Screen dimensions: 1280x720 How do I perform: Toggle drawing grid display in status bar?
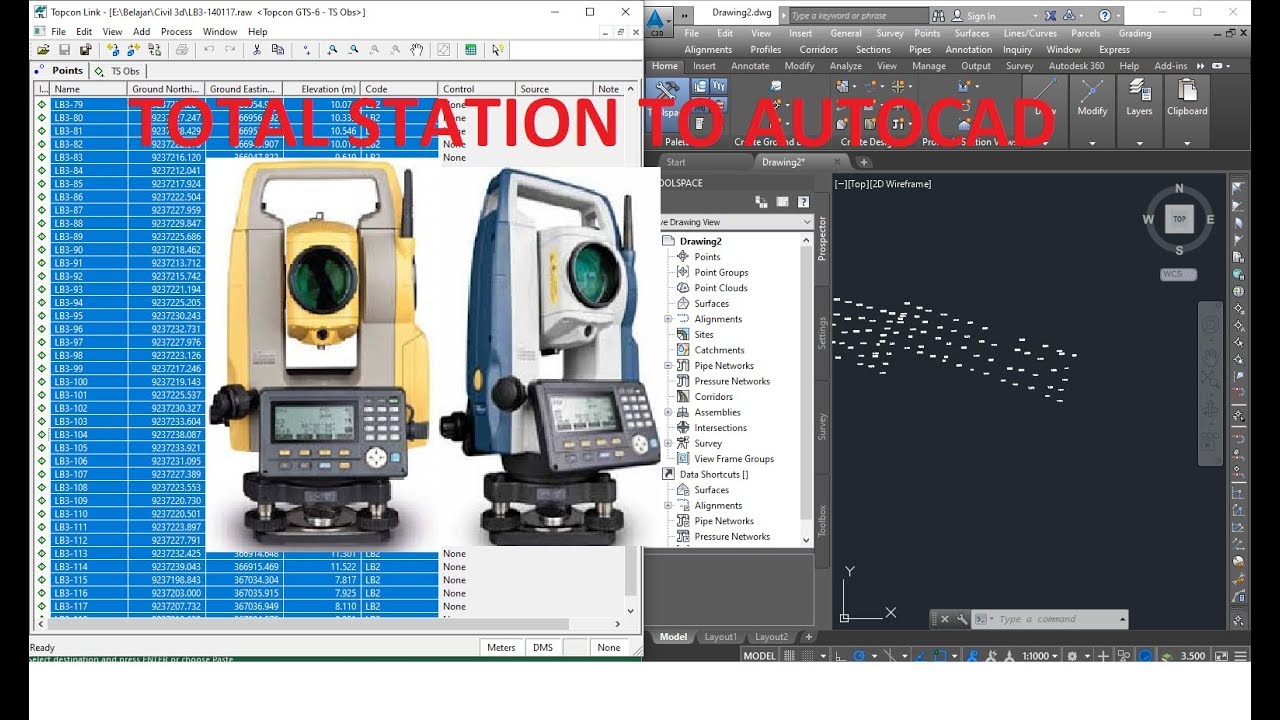click(790, 656)
